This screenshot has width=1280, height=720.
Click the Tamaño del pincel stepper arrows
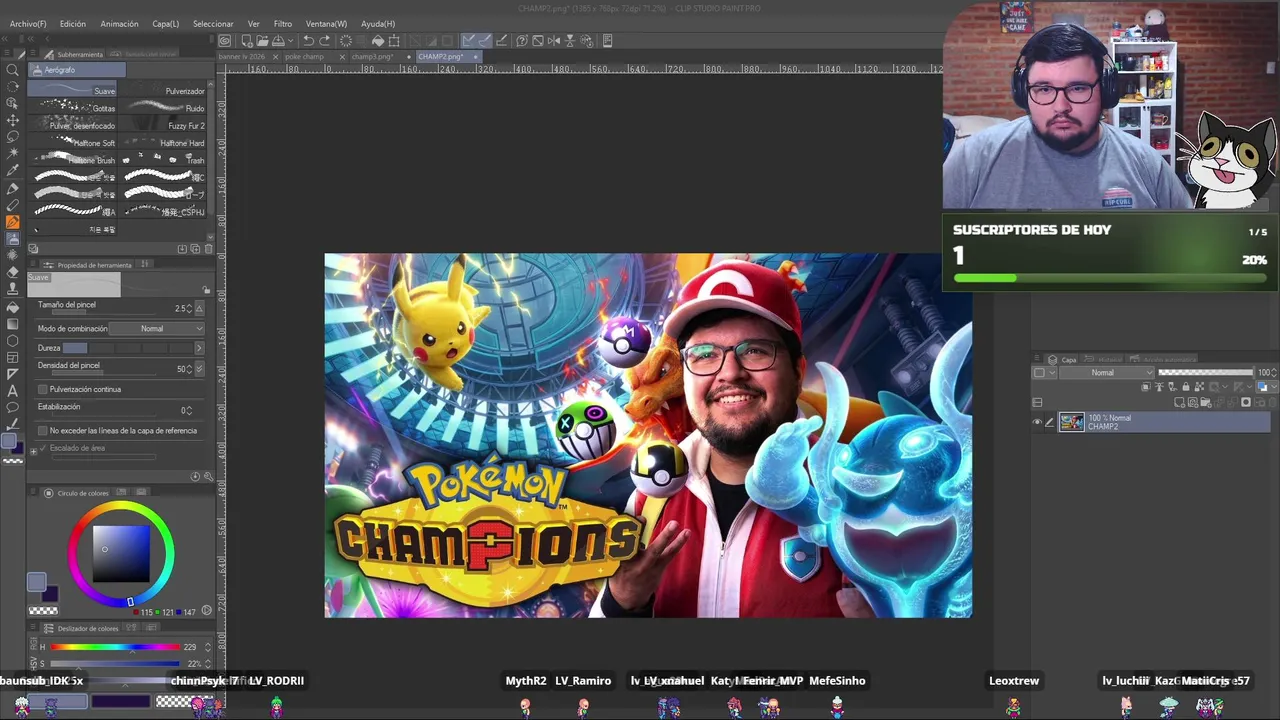pos(187,309)
